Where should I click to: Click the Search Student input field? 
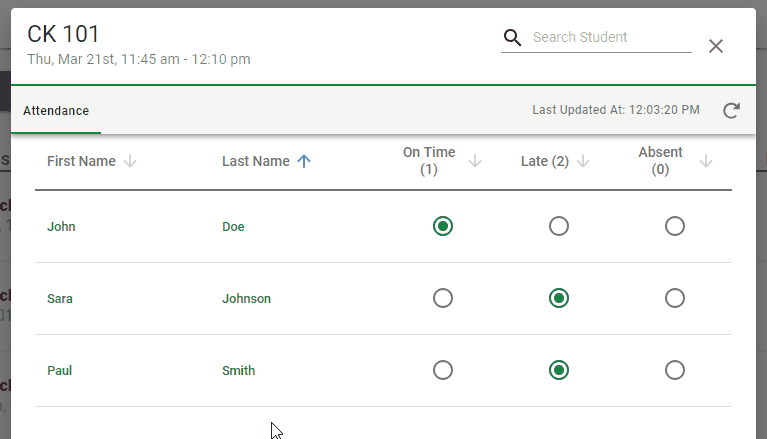[611, 37]
